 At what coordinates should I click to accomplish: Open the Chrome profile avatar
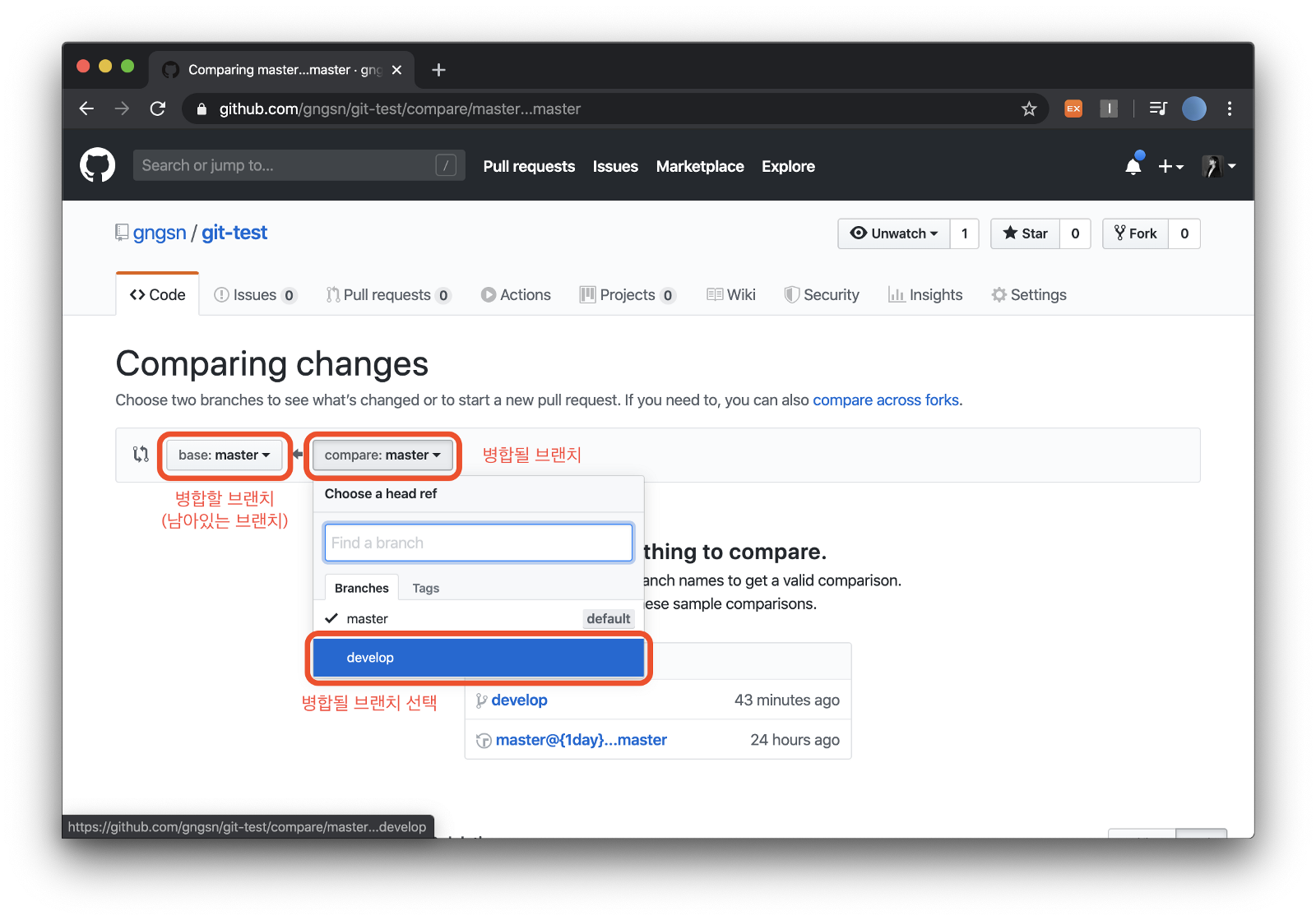point(1194,109)
